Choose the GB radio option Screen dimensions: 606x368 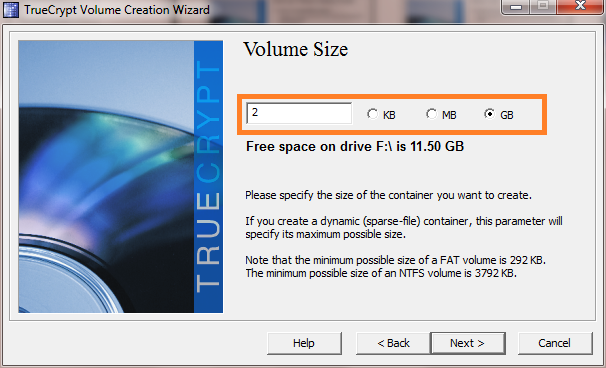(490, 114)
